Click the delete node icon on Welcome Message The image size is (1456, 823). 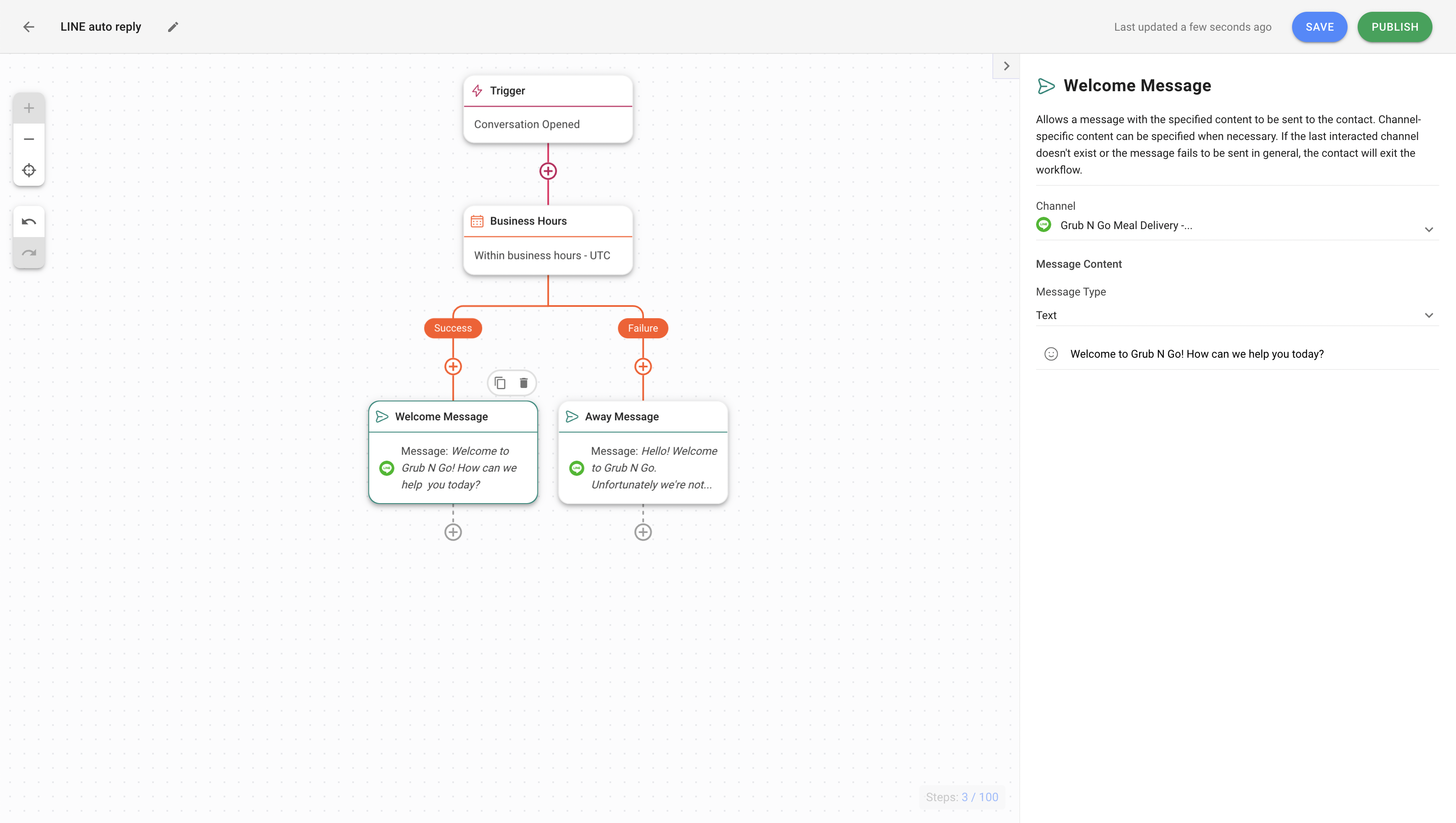coord(524,383)
